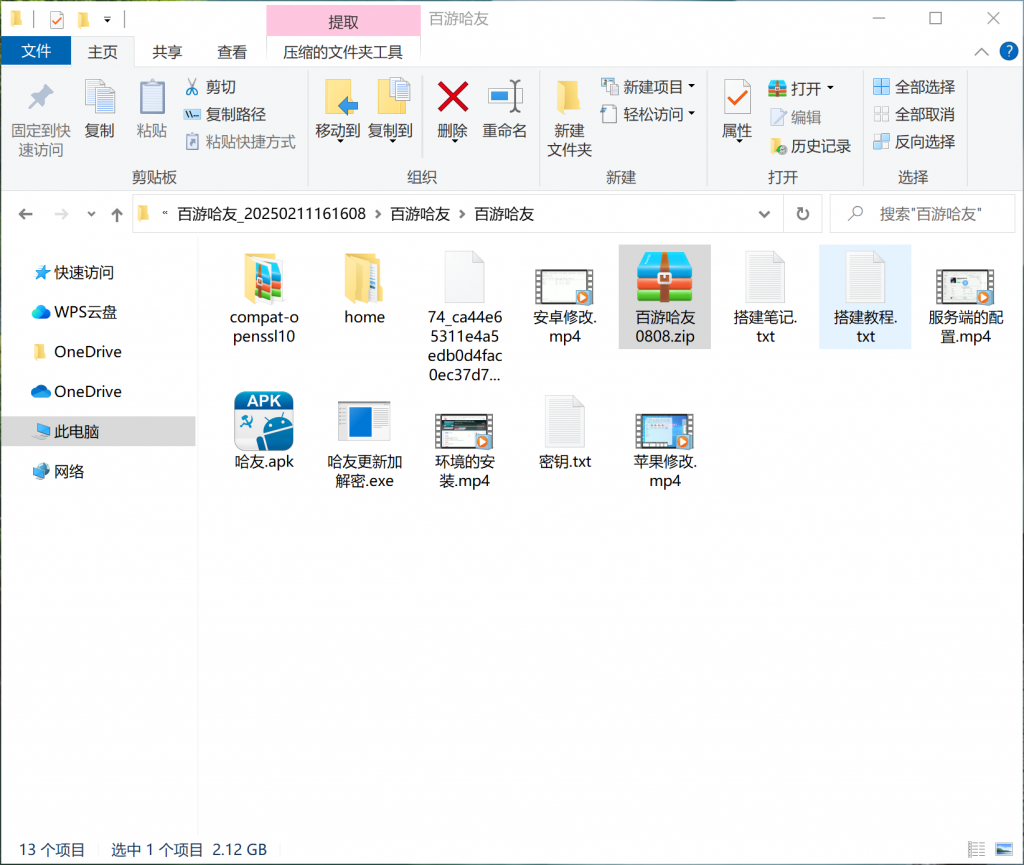Click the refresh button beside address bar

pyautogui.click(x=802, y=213)
